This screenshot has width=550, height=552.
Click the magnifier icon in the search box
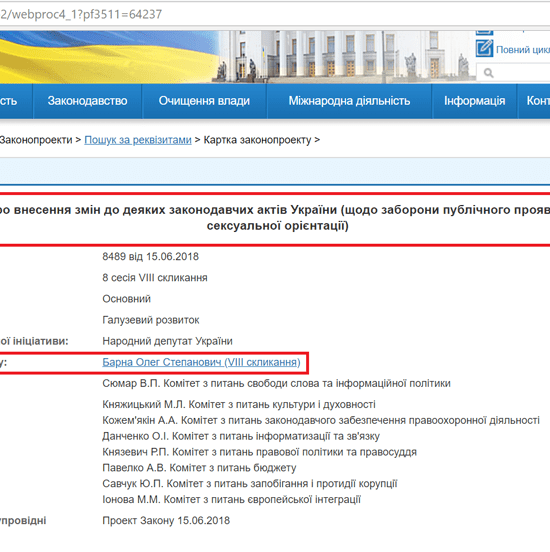pyautogui.click(x=488, y=73)
